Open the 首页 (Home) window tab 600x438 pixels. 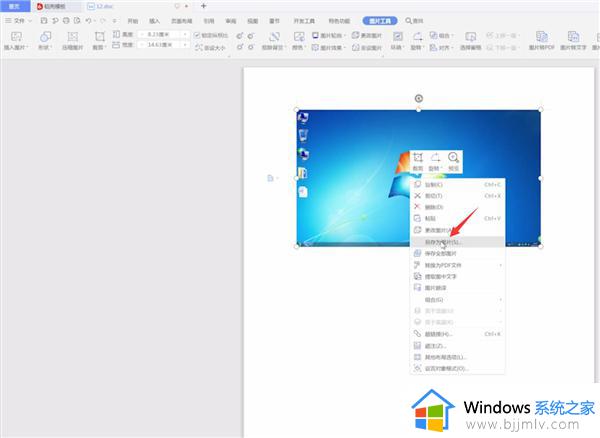point(15,6)
